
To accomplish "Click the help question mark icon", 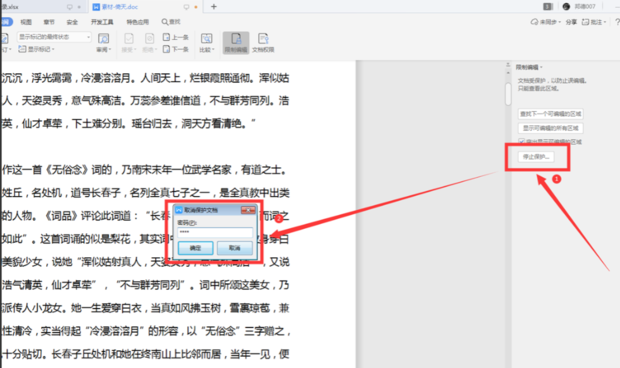I will (617, 22).
